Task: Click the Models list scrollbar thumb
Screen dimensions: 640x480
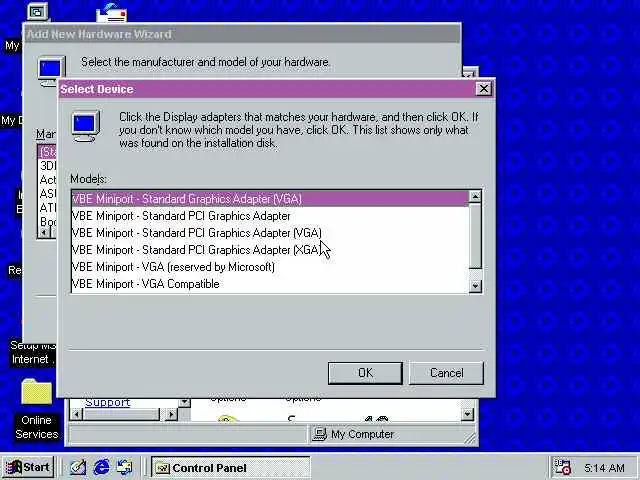Action: (x=475, y=236)
